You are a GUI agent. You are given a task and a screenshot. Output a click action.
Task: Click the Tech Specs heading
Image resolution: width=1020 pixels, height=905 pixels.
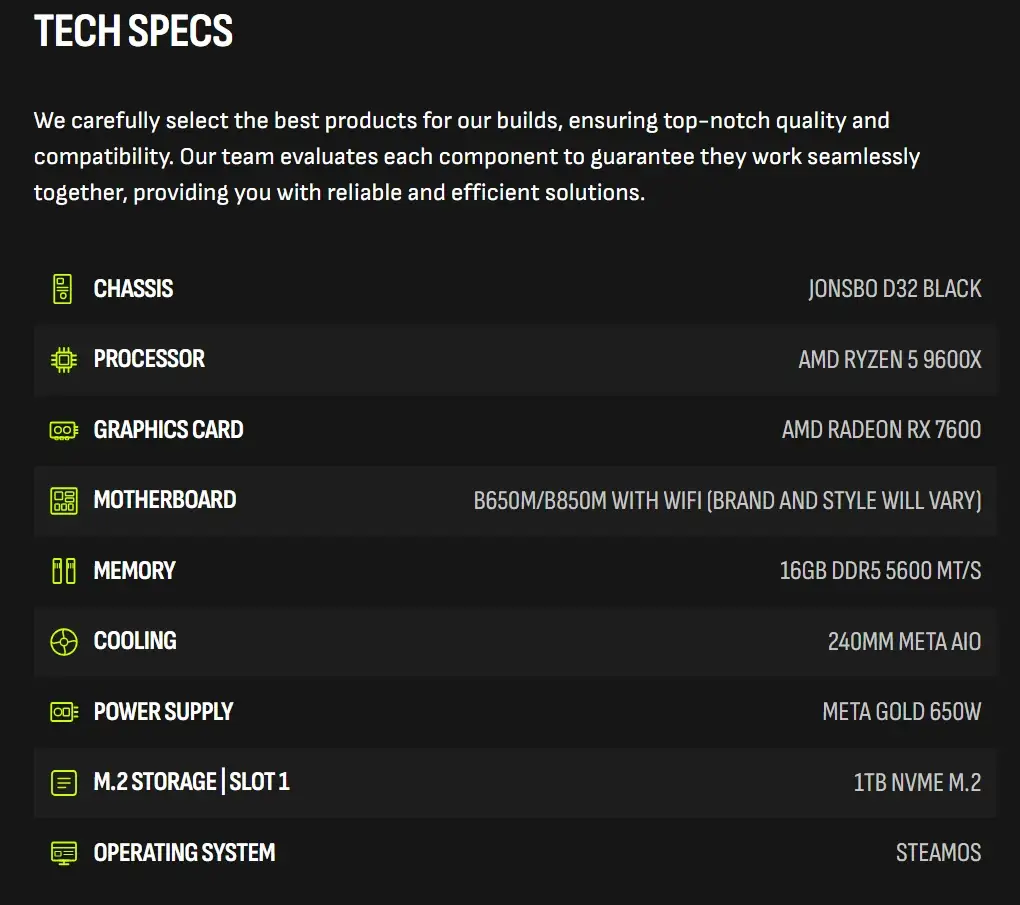133,31
